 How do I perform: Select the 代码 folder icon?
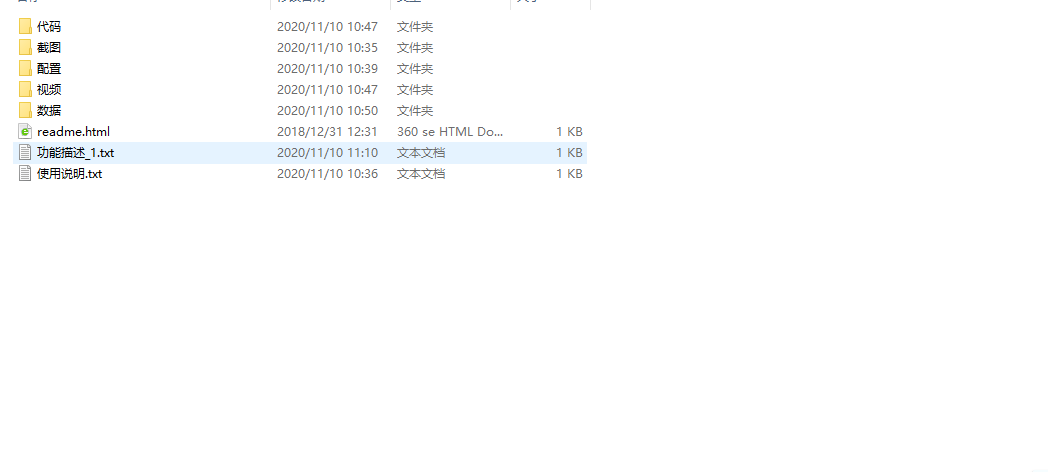[x=25, y=27]
